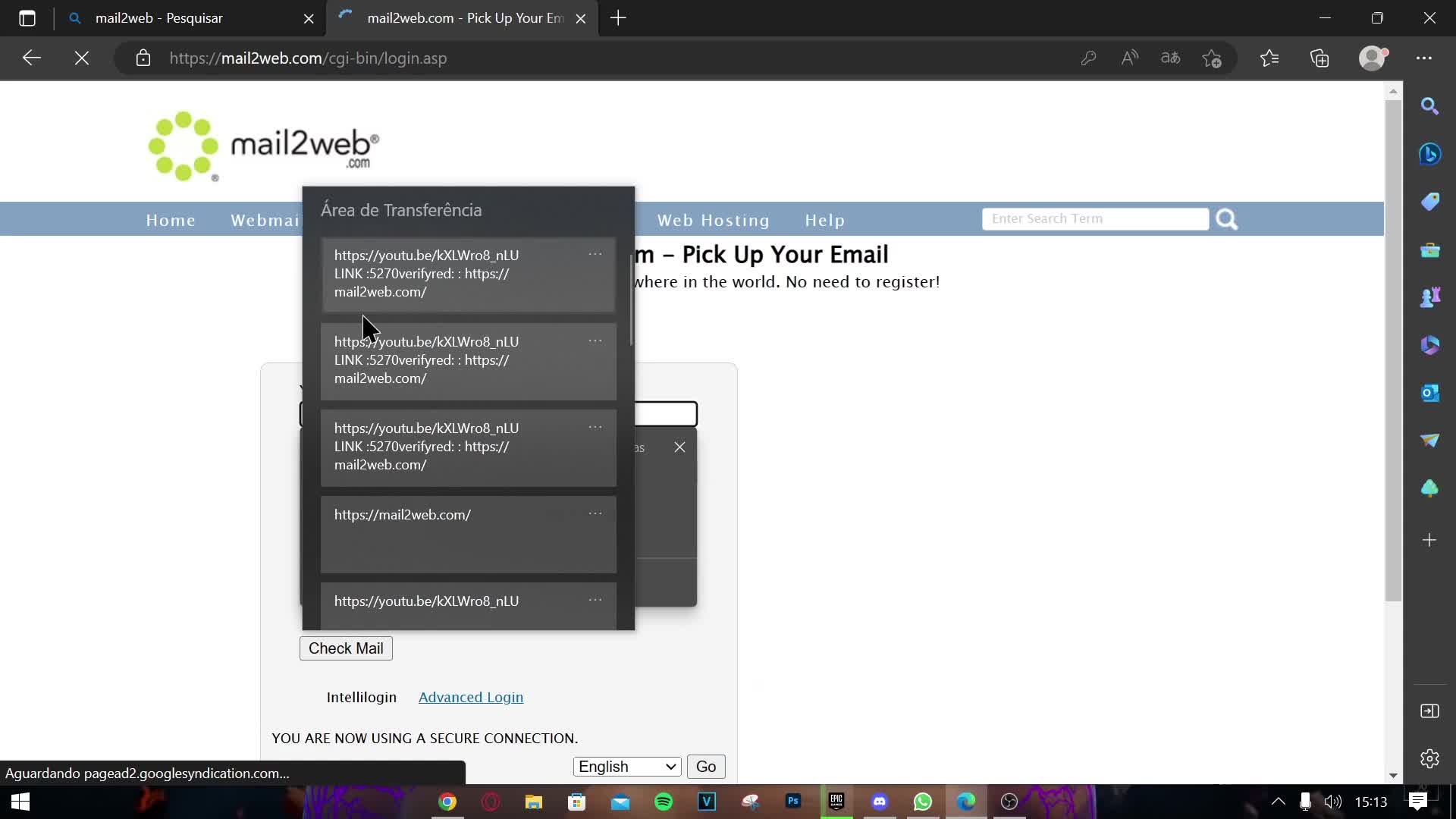This screenshot has height=819, width=1456.
Task: Close the autofill suggestion popup with X
Action: (679, 447)
